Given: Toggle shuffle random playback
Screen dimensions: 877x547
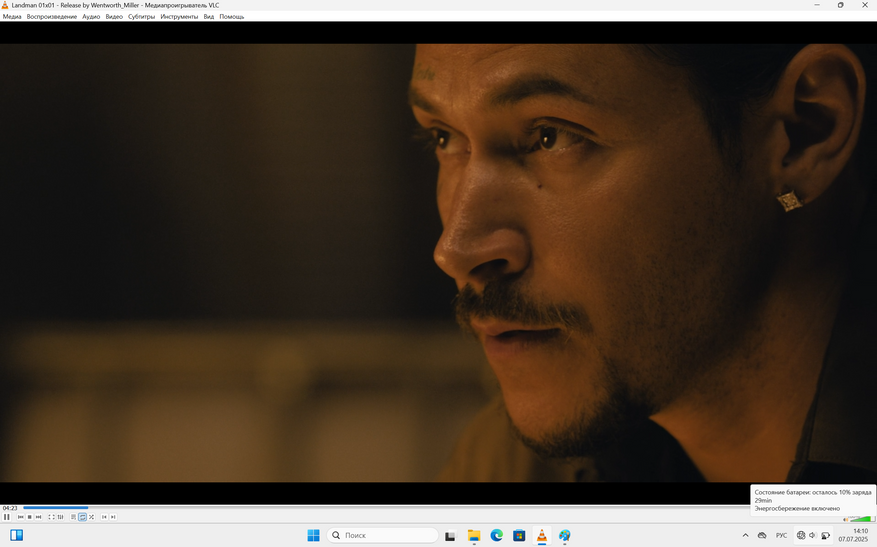Looking at the screenshot, I should point(91,517).
